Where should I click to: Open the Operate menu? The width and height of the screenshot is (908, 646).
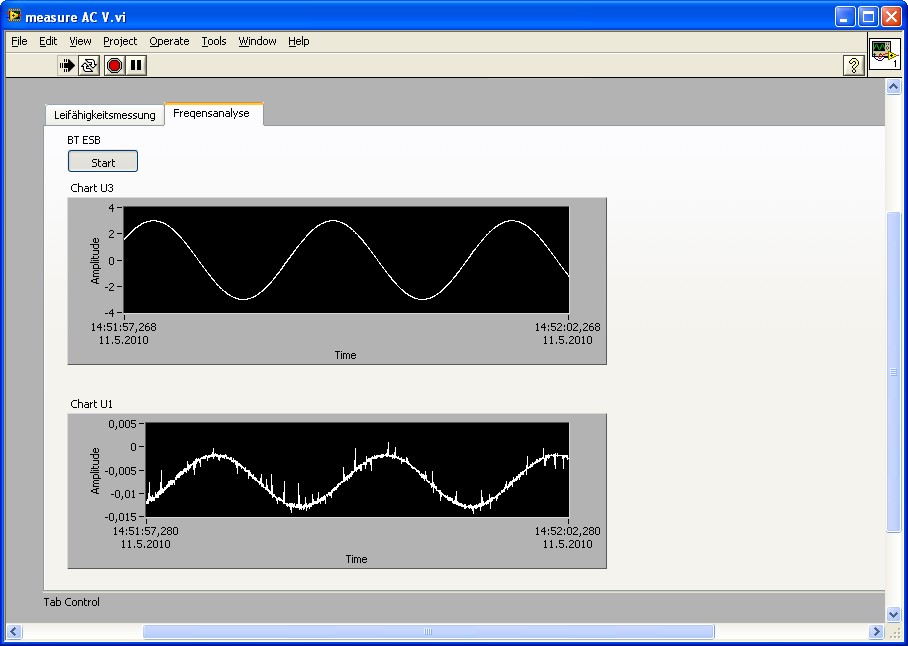[x=169, y=41]
